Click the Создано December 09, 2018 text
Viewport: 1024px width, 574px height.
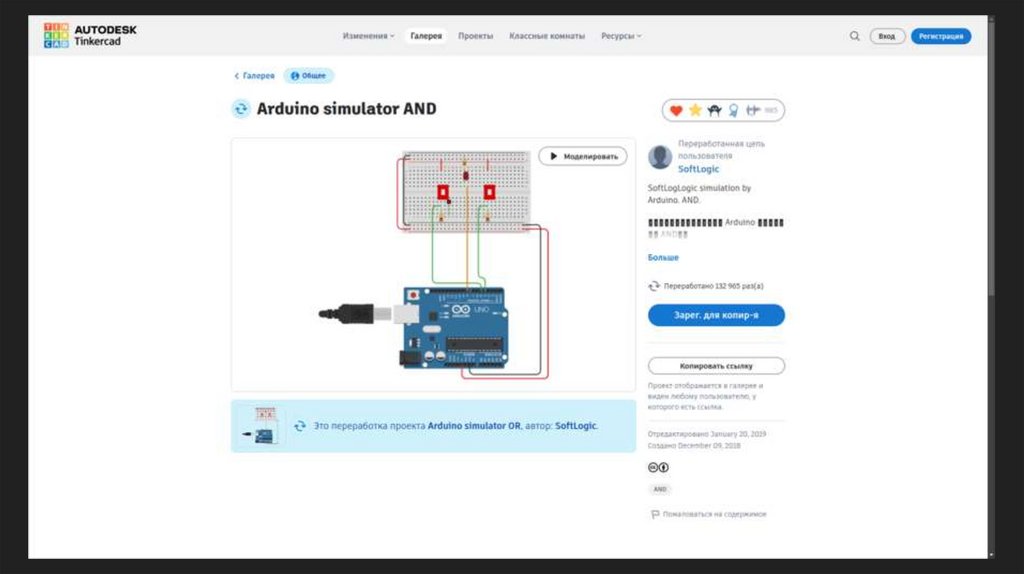click(x=694, y=446)
